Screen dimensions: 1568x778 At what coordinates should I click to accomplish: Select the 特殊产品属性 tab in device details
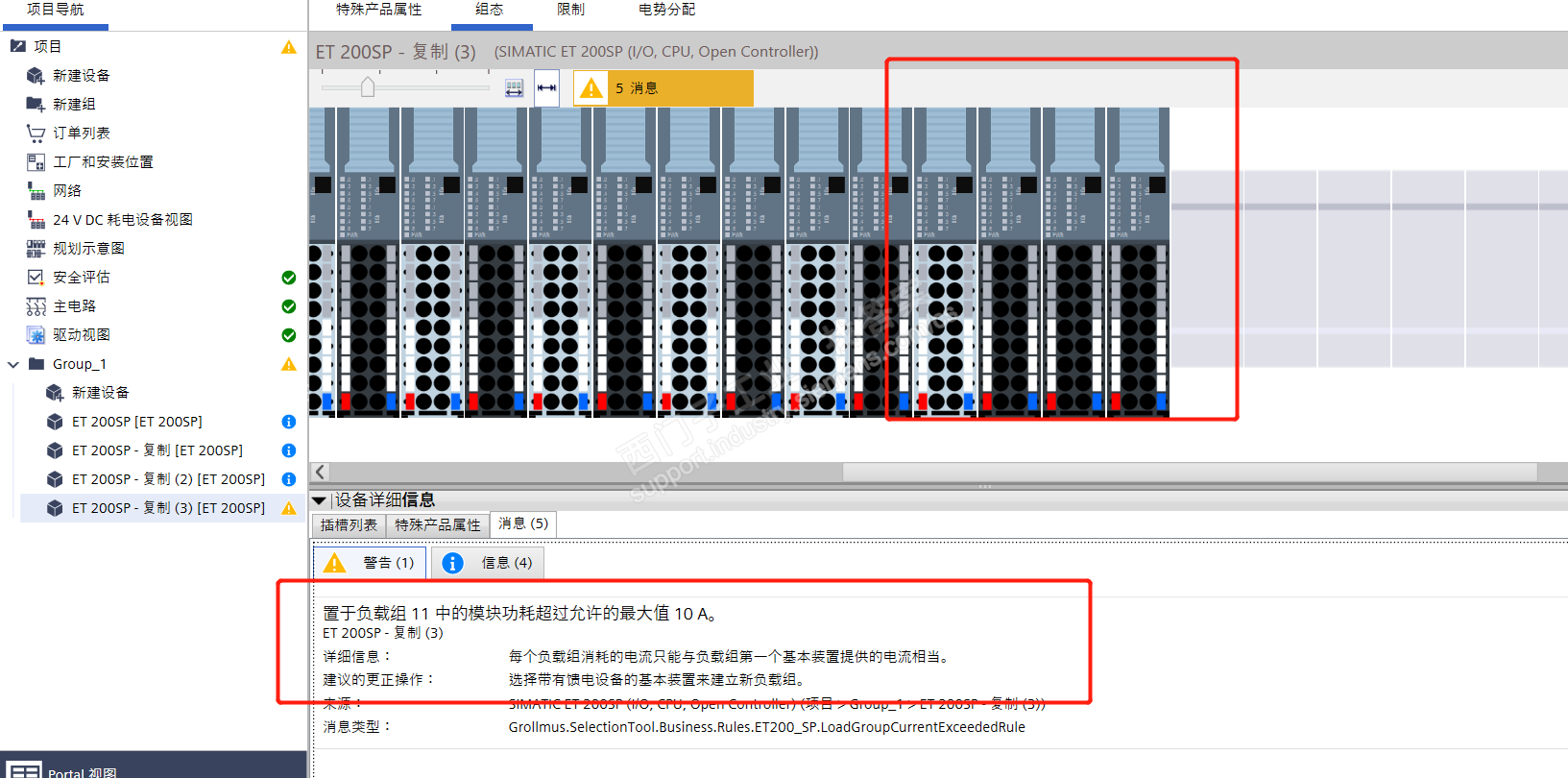click(438, 525)
